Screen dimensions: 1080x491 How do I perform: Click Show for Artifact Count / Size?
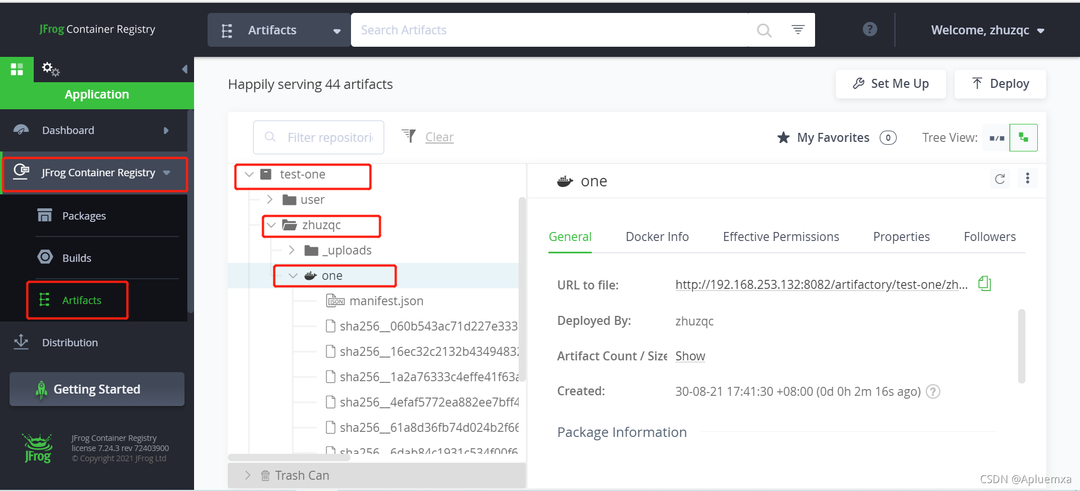(690, 356)
